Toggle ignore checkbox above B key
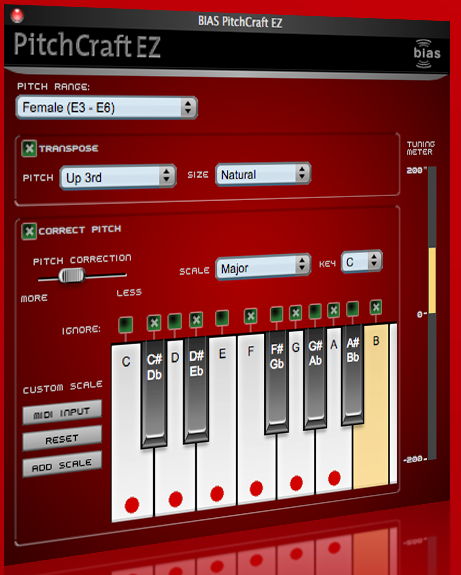The image size is (461, 575). pyautogui.click(x=376, y=307)
